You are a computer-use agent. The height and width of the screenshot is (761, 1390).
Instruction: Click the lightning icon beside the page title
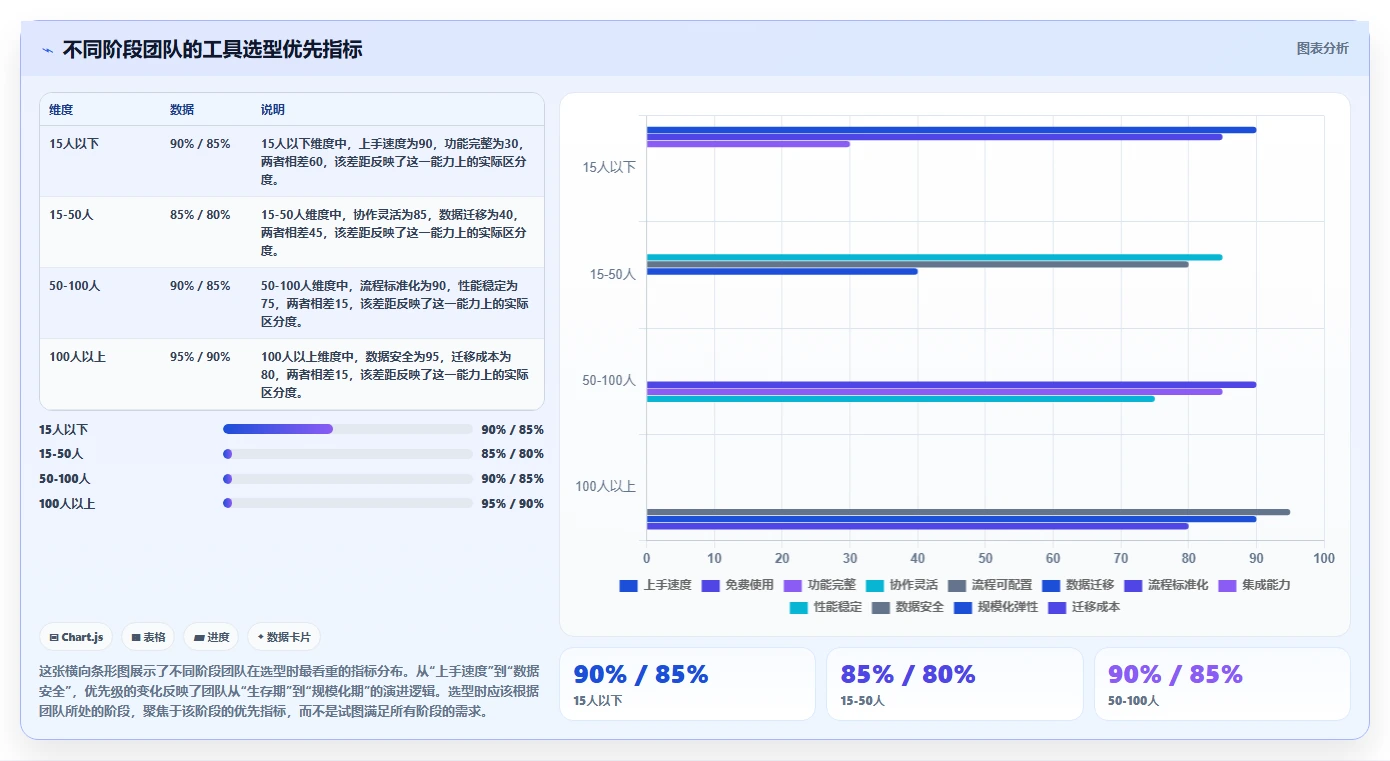coord(47,50)
